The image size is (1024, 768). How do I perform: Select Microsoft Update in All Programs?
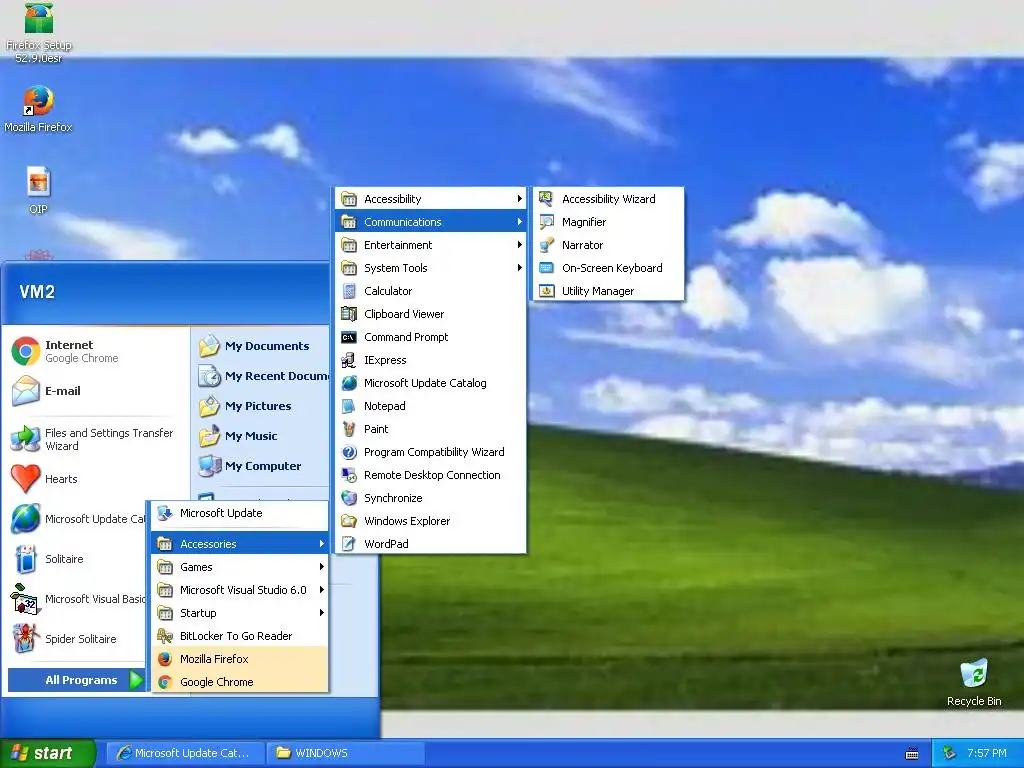[240, 513]
